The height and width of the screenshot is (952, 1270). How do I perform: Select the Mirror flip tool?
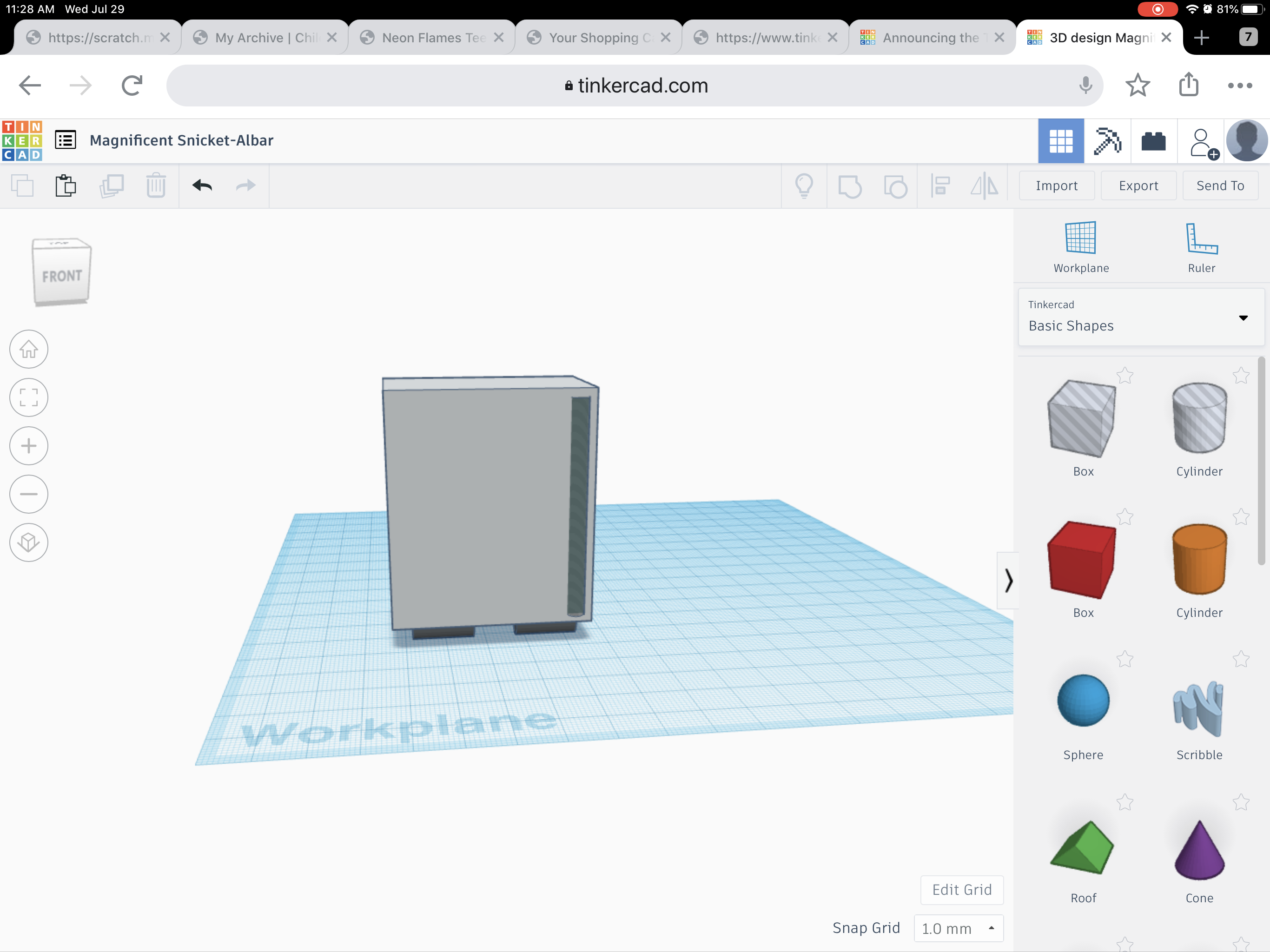coord(984,186)
